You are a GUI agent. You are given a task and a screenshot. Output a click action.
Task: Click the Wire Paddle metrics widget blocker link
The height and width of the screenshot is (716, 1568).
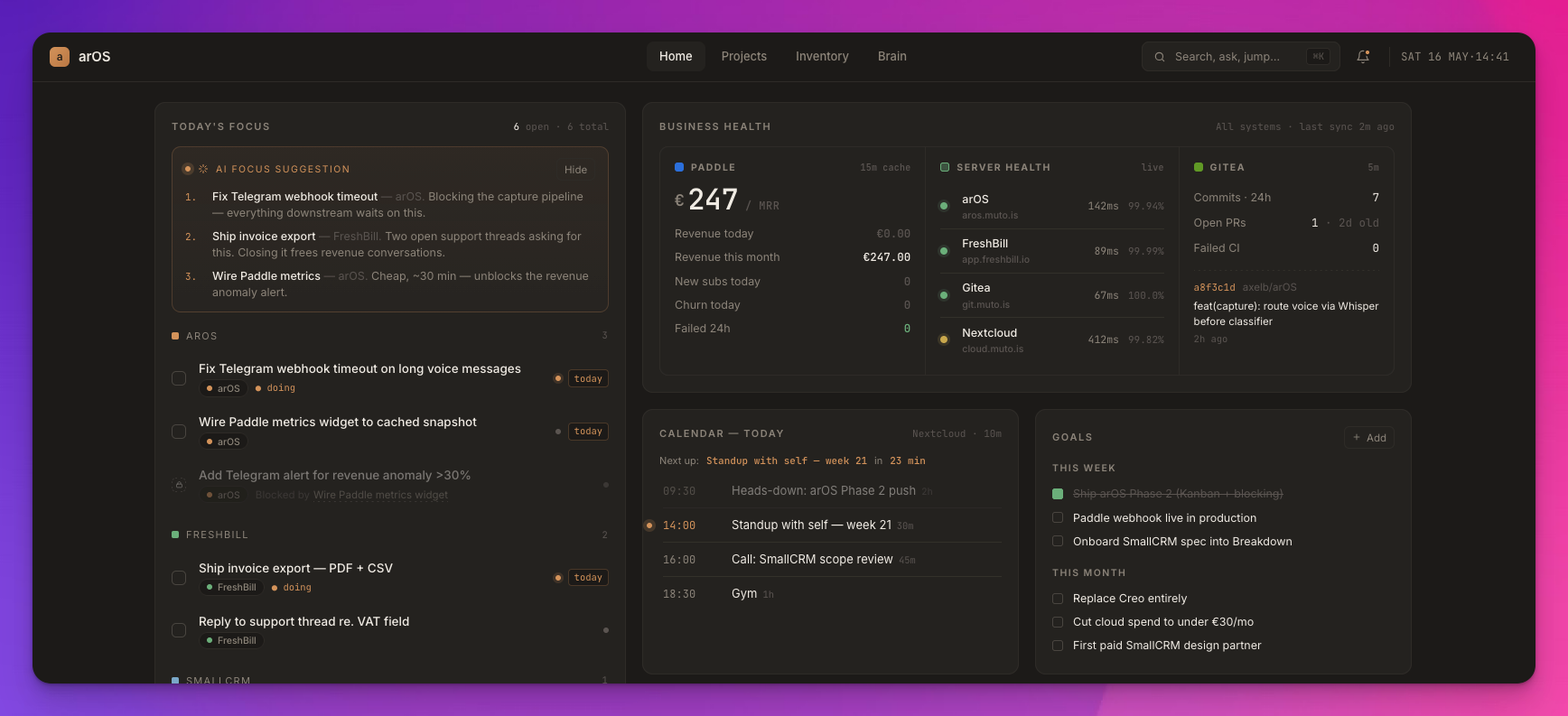click(x=380, y=495)
